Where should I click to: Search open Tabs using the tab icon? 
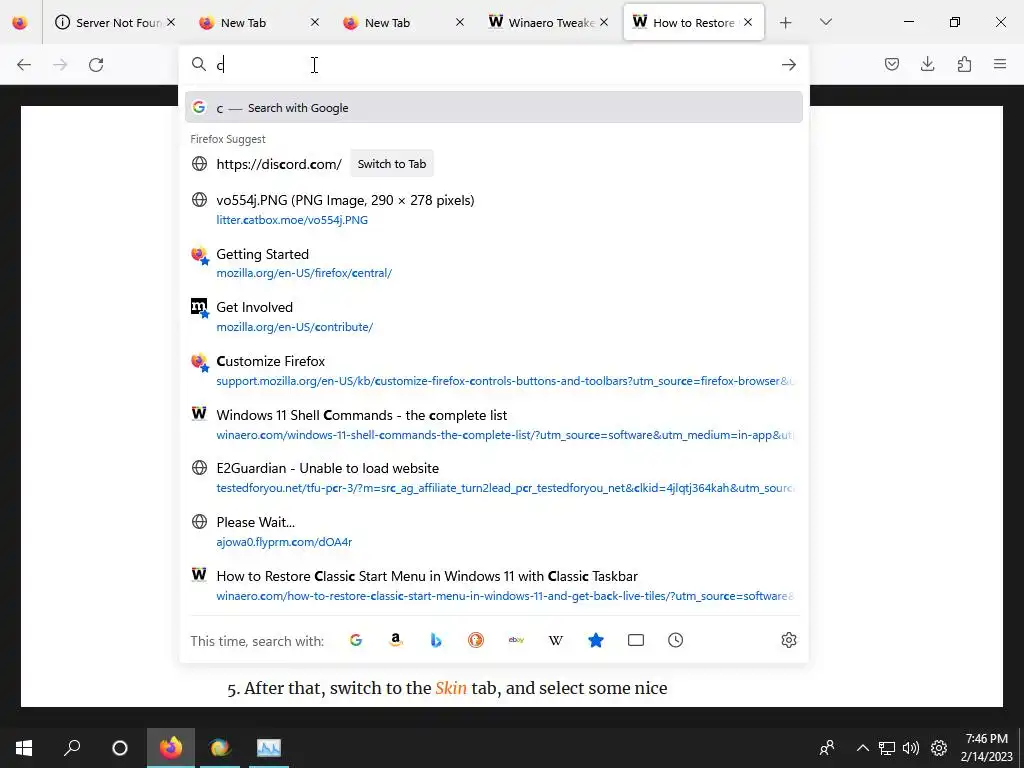coord(635,640)
